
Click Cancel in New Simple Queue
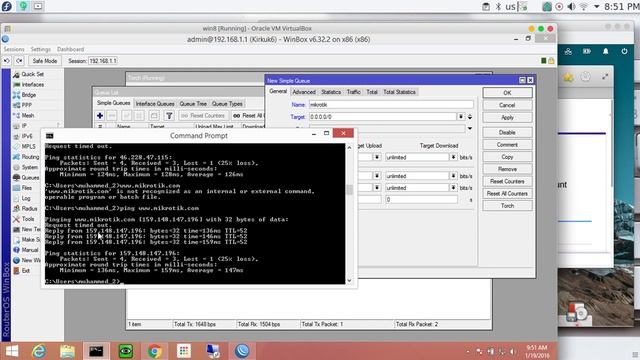[507, 105]
